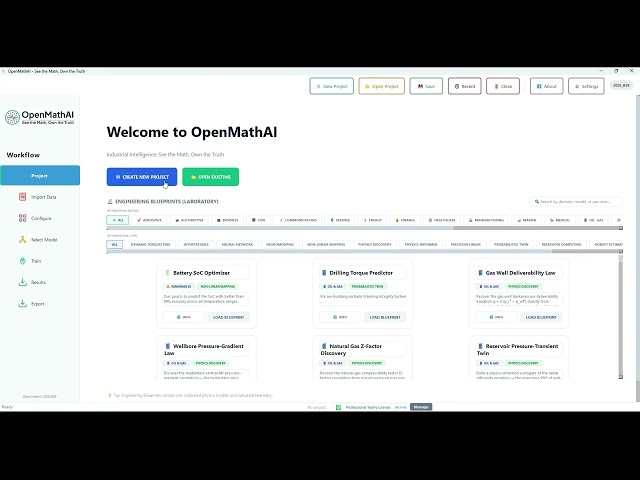Viewport: 640px width, 480px height.
Task: Open the Configure workflow step
Action: (40, 218)
